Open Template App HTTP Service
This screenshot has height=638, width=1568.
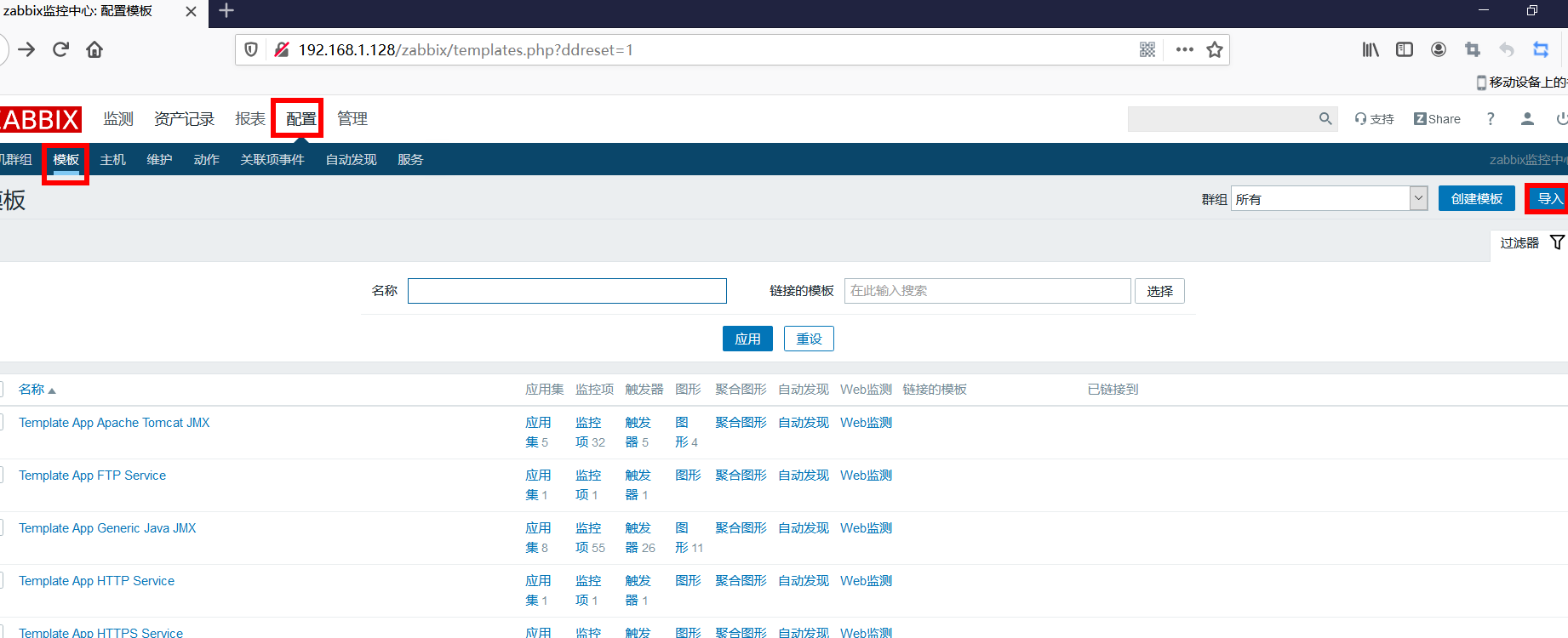[96, 581]
